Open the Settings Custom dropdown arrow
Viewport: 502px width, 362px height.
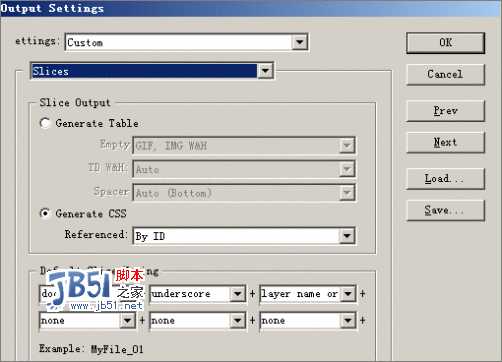click(x=300, y=42)
